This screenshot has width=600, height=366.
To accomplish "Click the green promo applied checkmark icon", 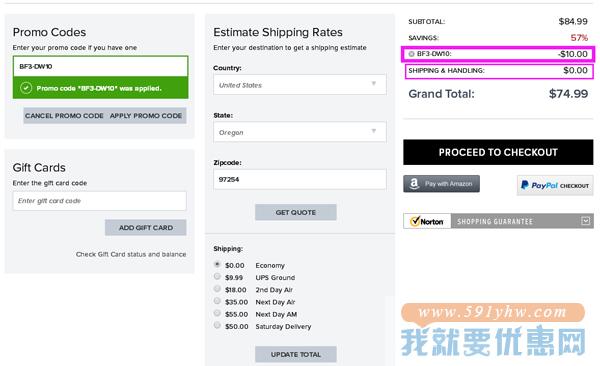I will (x=26, y=88).
